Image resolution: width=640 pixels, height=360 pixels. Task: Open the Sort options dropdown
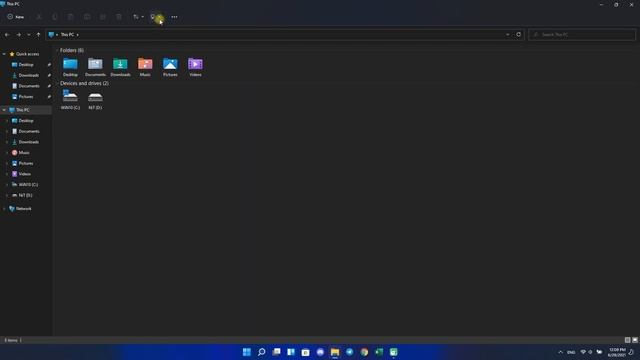138,17
